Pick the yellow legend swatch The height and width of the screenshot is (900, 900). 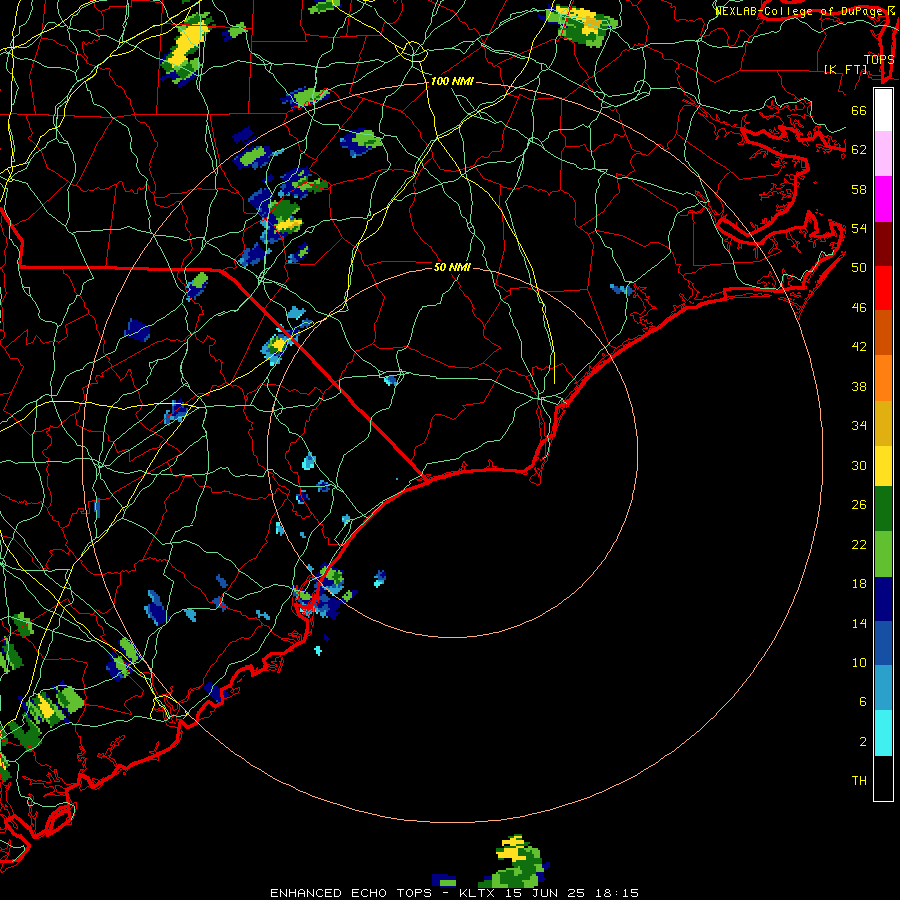pos(883,465)
